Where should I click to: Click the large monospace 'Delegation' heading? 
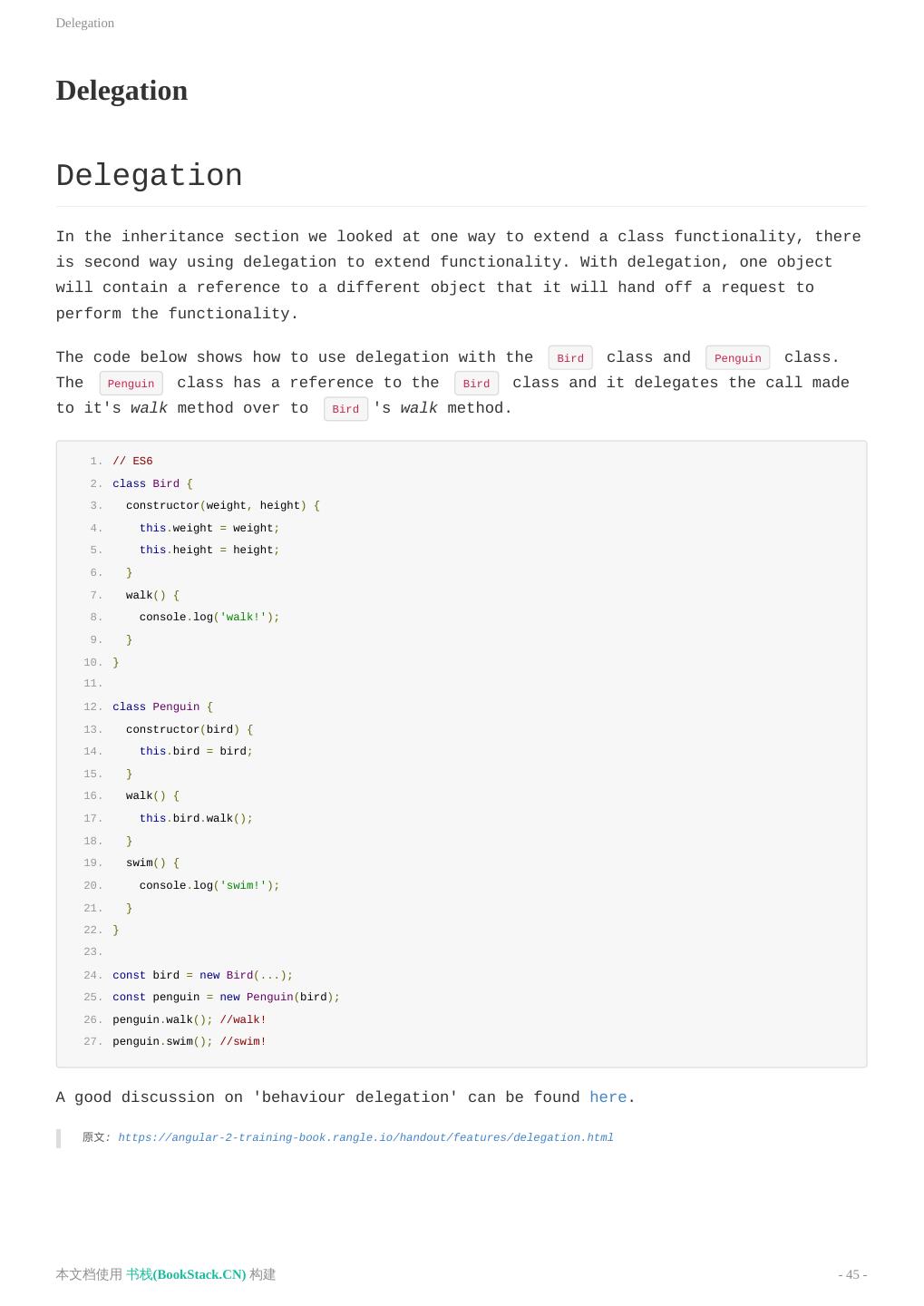150,176
